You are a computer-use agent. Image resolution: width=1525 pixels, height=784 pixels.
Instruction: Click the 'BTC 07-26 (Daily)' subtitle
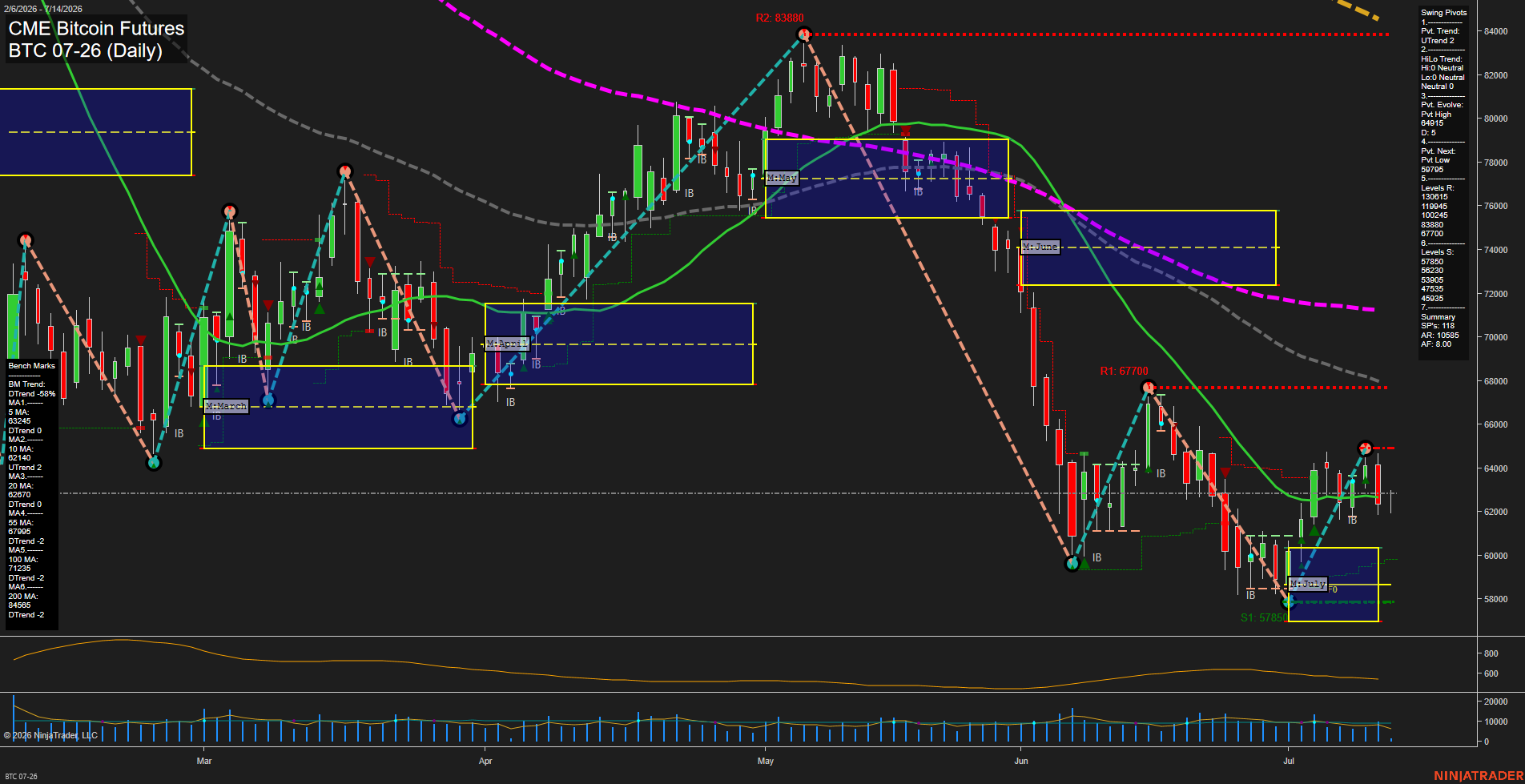pos(85,50)
